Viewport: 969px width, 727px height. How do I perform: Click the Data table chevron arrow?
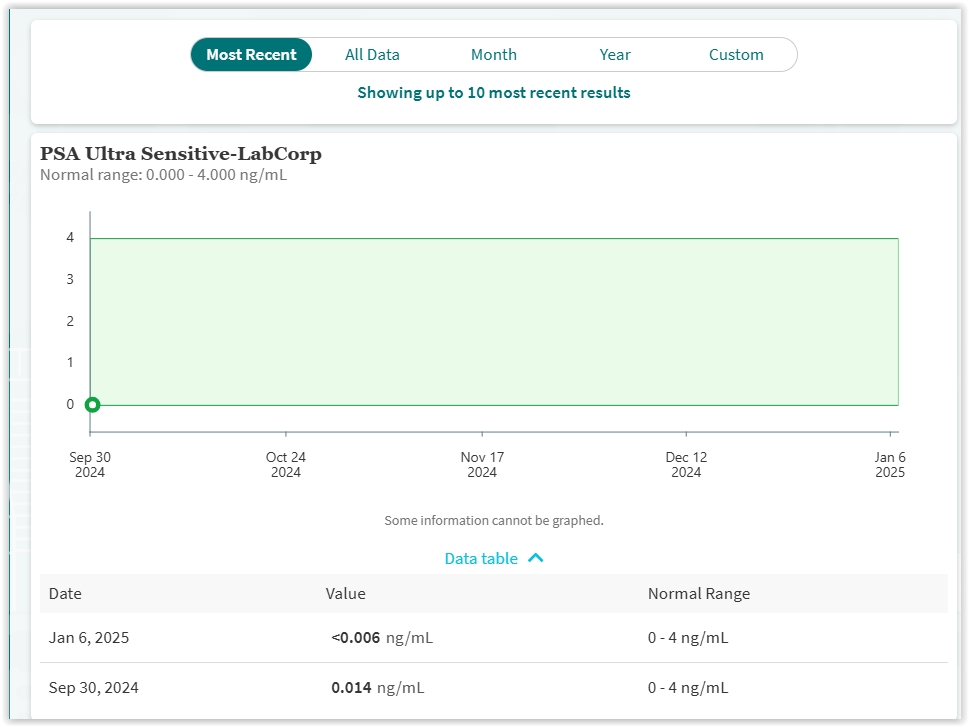coord(536,558)
